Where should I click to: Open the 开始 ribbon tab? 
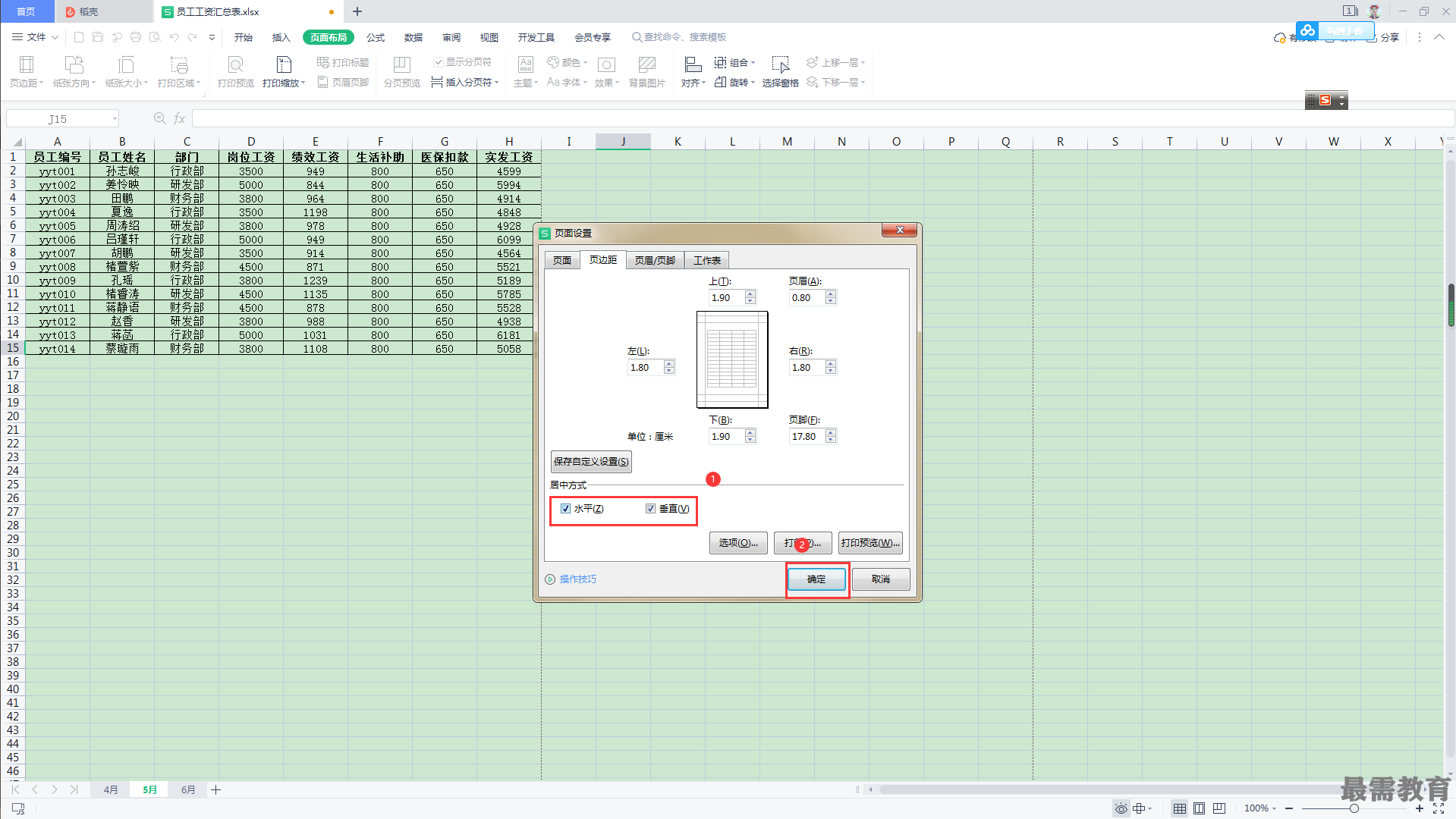click(243, 37)
